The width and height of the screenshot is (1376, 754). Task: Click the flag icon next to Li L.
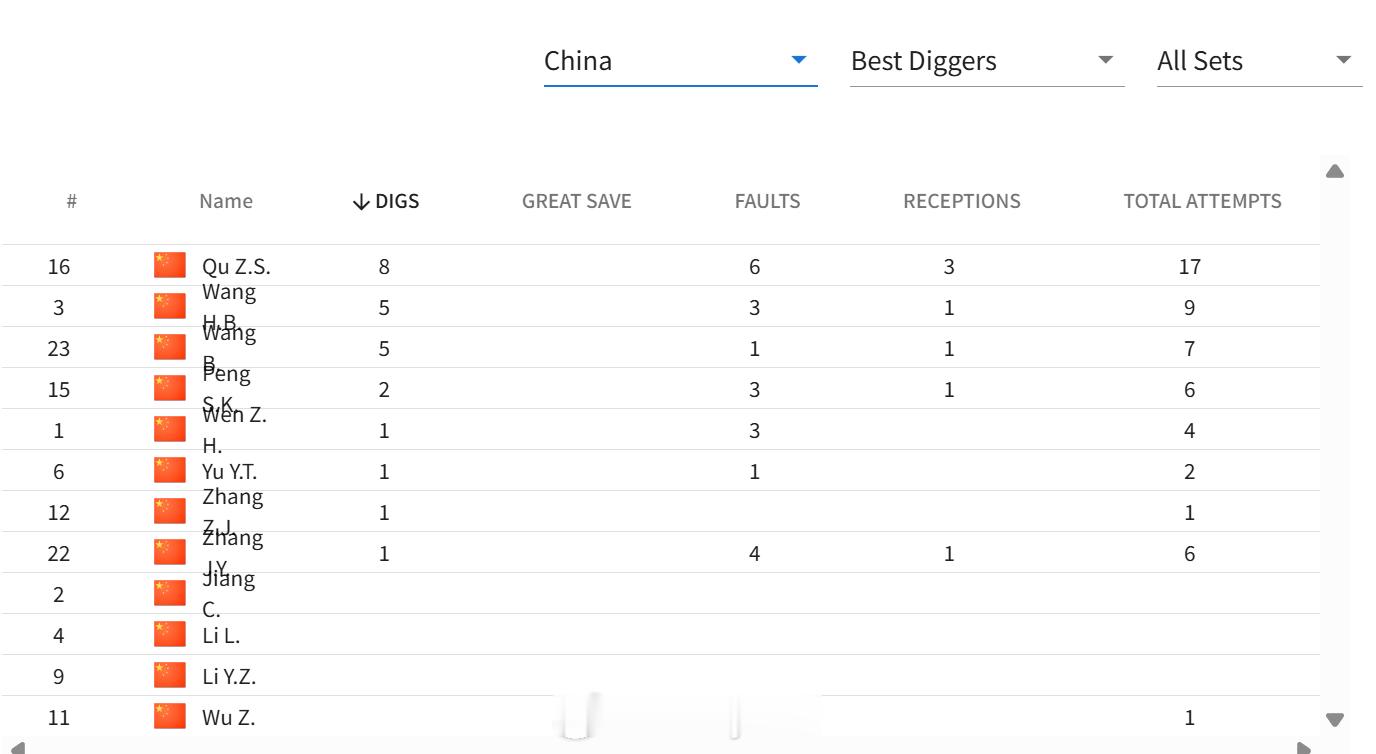170,635
